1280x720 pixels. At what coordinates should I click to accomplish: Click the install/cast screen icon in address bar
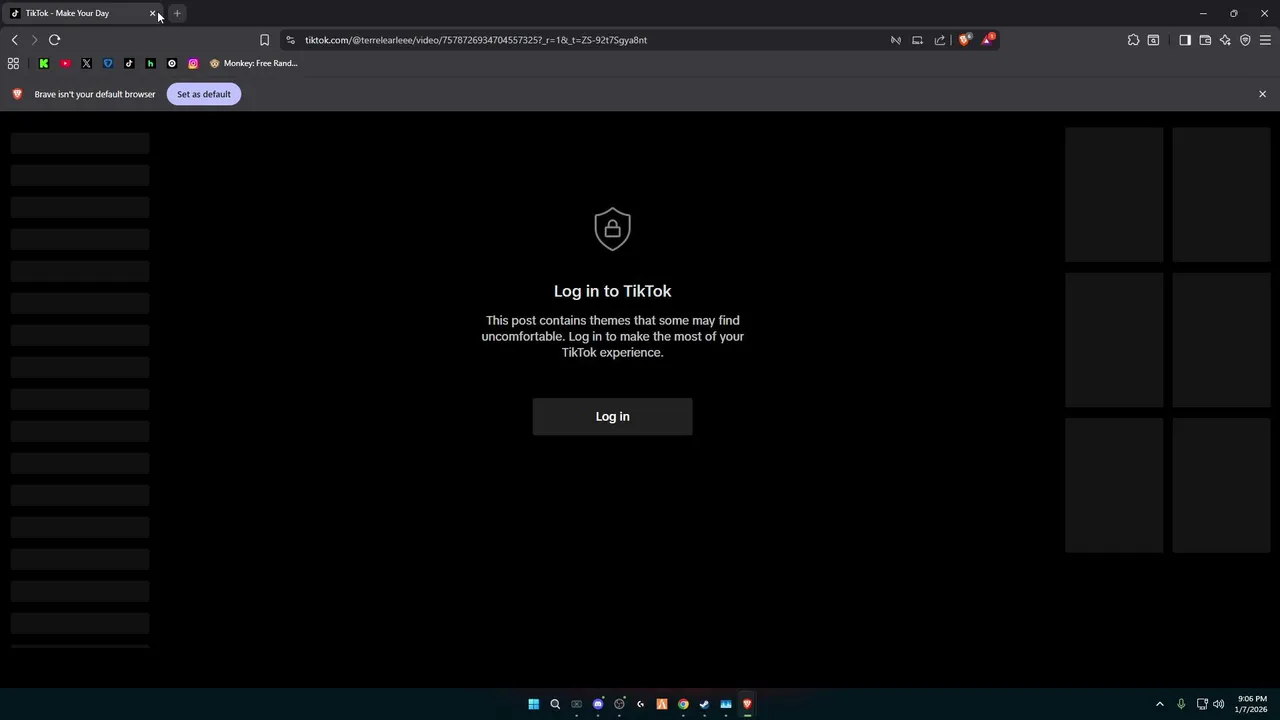pos(917,40)
